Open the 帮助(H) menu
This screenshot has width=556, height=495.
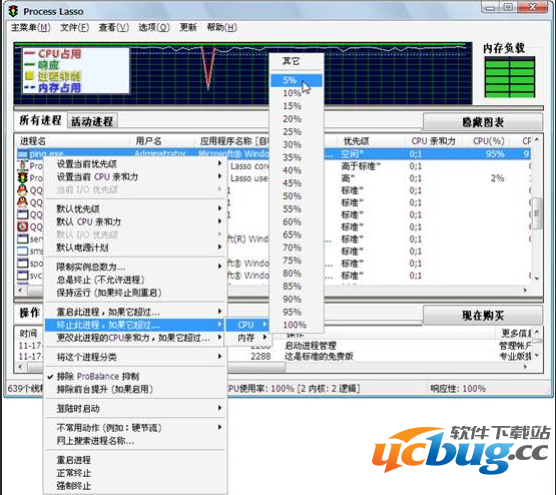click(x=222, y=27)
